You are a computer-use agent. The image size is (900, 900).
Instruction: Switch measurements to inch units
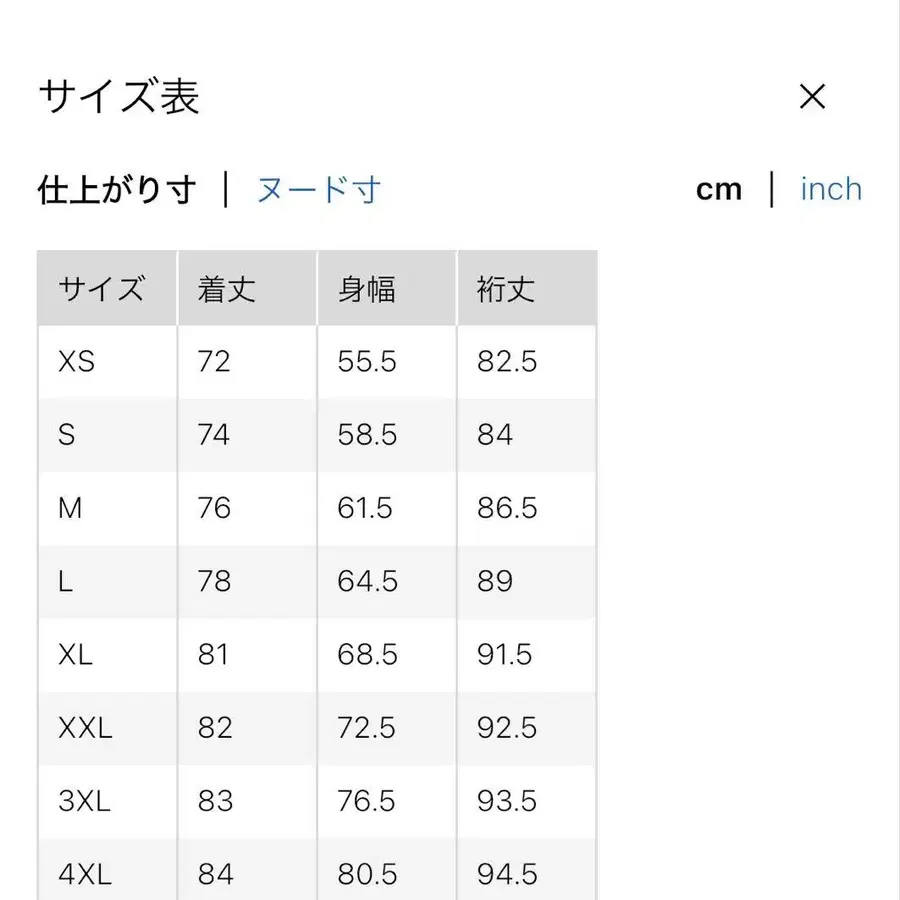(831, 189)
